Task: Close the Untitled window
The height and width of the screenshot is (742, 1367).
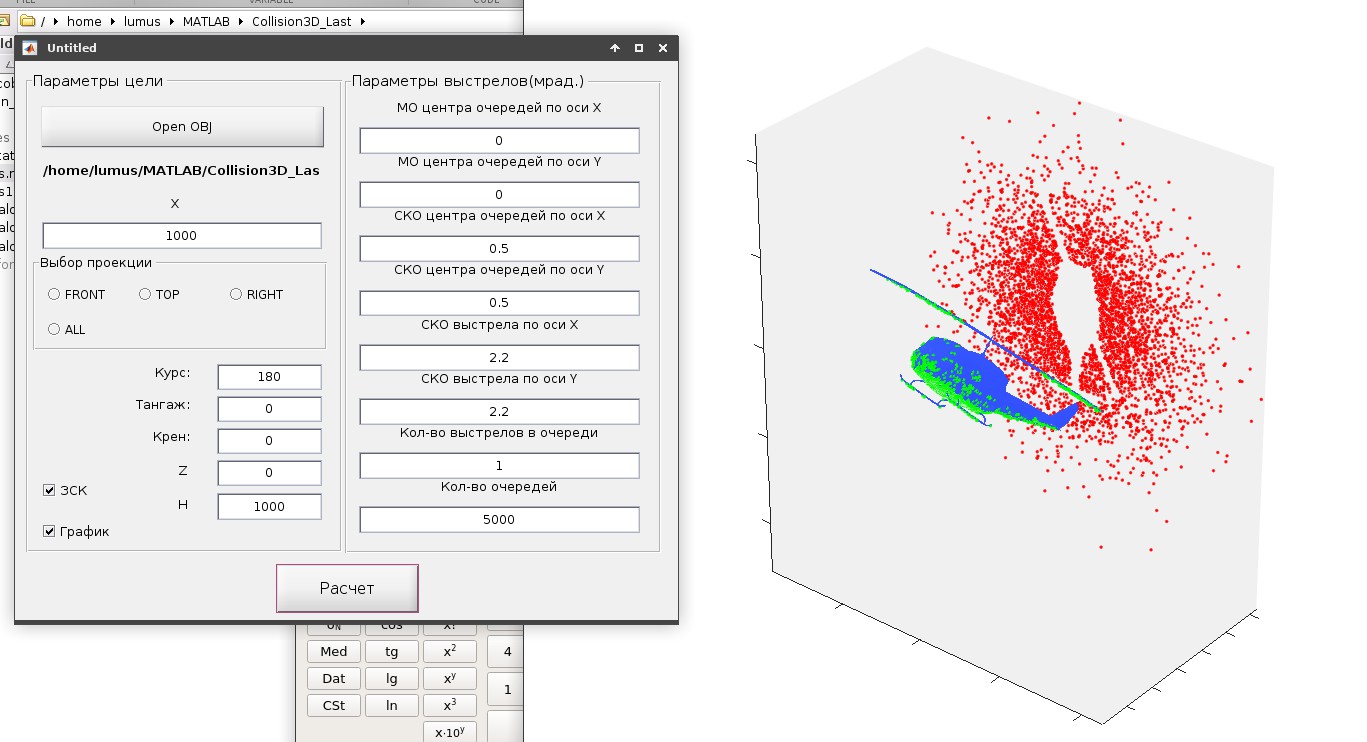Action: [663, 48]
